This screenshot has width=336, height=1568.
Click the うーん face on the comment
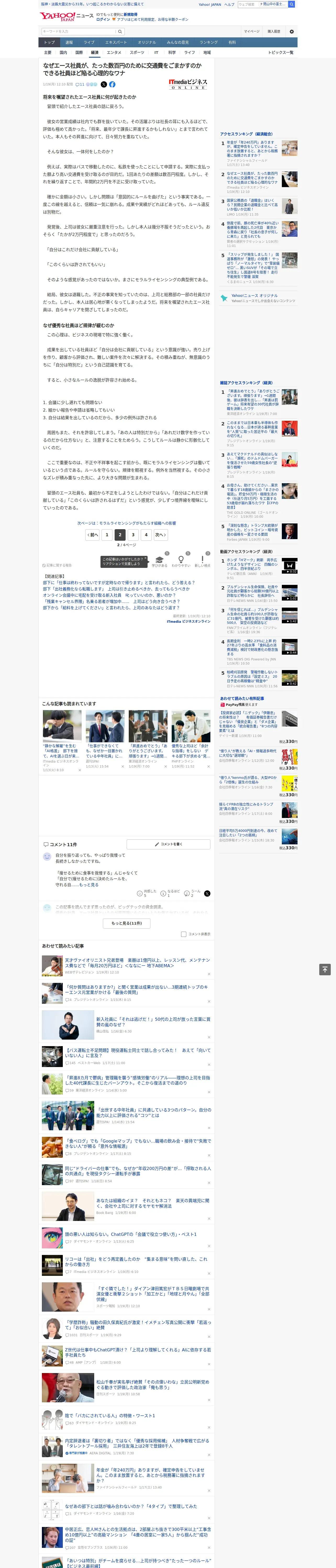(x=187, y=893)
